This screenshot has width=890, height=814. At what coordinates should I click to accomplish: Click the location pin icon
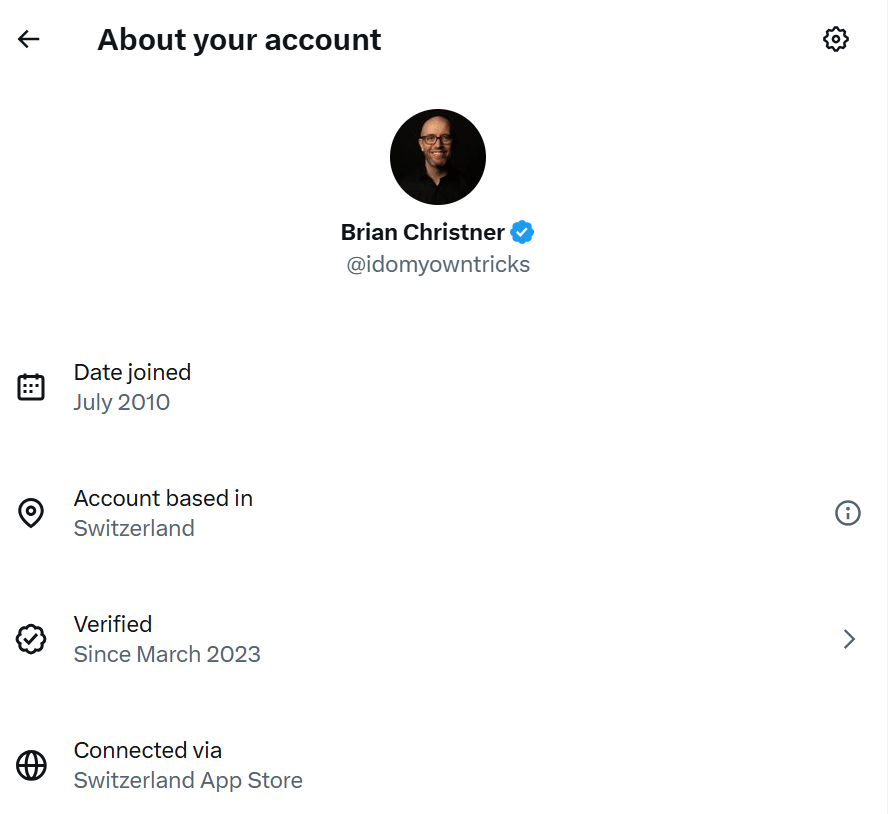31,513
